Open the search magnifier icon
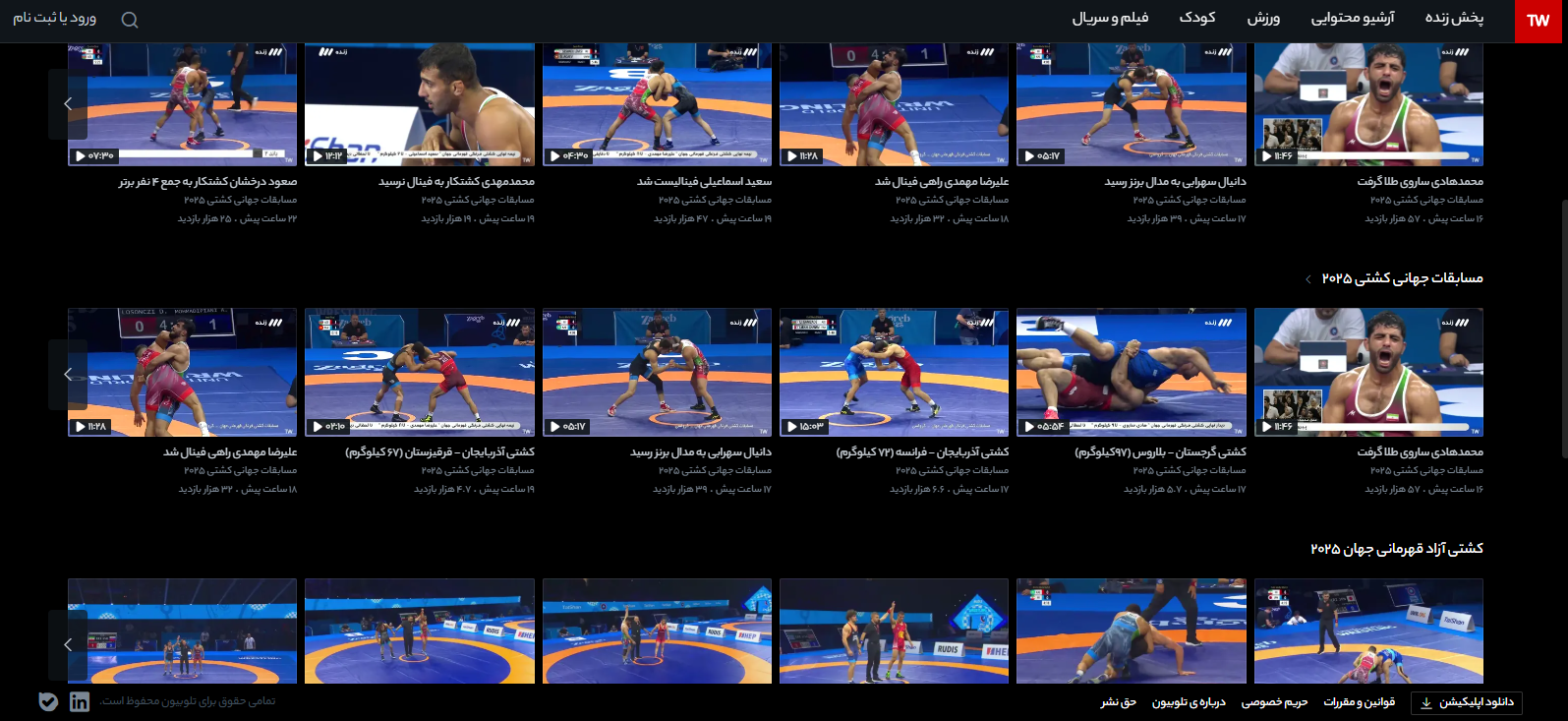Screen dimensions: 1568x721 pyautogui.click(x=130, y=20)
